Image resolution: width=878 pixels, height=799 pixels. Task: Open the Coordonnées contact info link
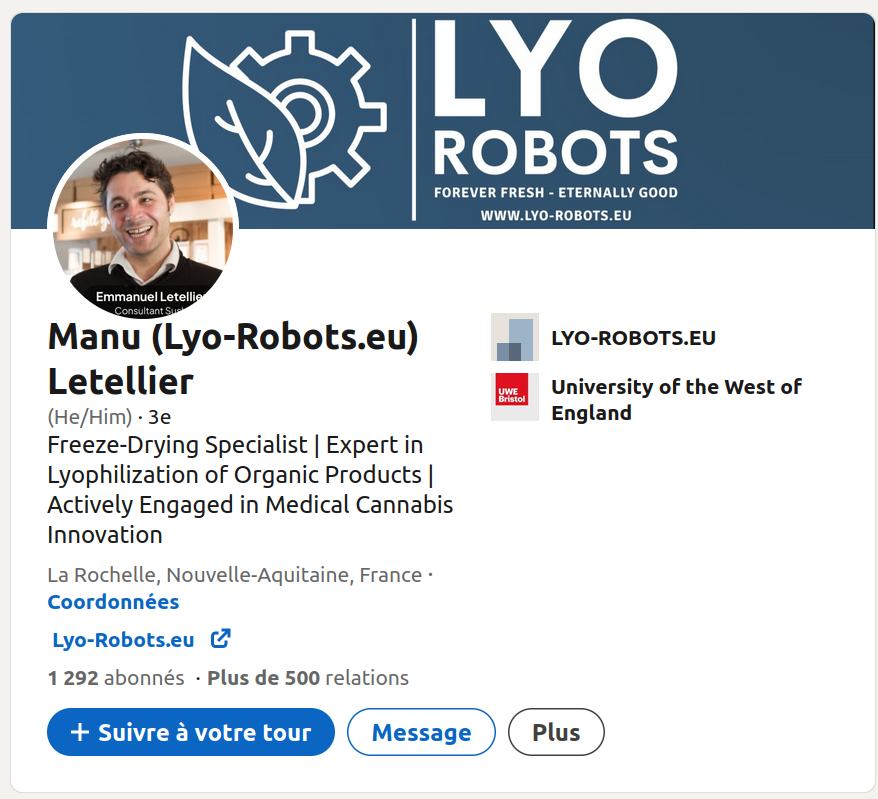click(113, 602)
